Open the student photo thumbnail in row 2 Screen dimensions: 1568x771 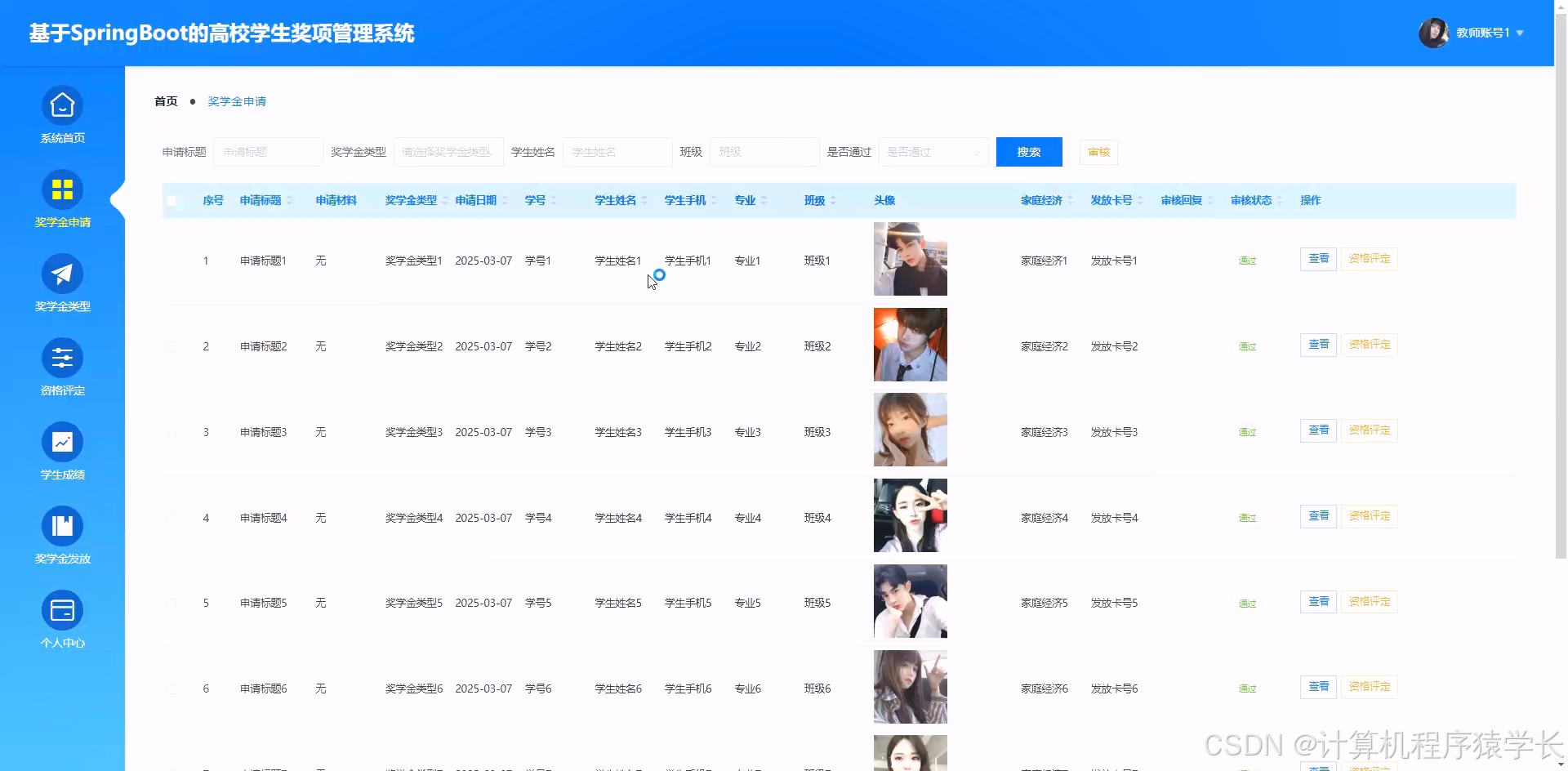click(910, 344)
